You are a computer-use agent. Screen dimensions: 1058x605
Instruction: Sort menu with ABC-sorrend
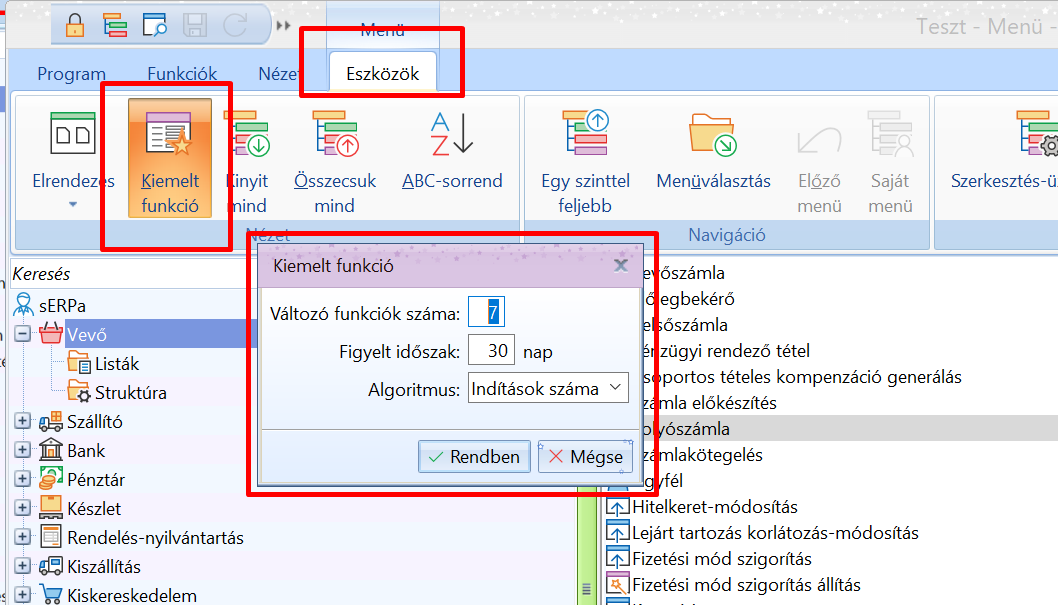[x=452, y=152]
